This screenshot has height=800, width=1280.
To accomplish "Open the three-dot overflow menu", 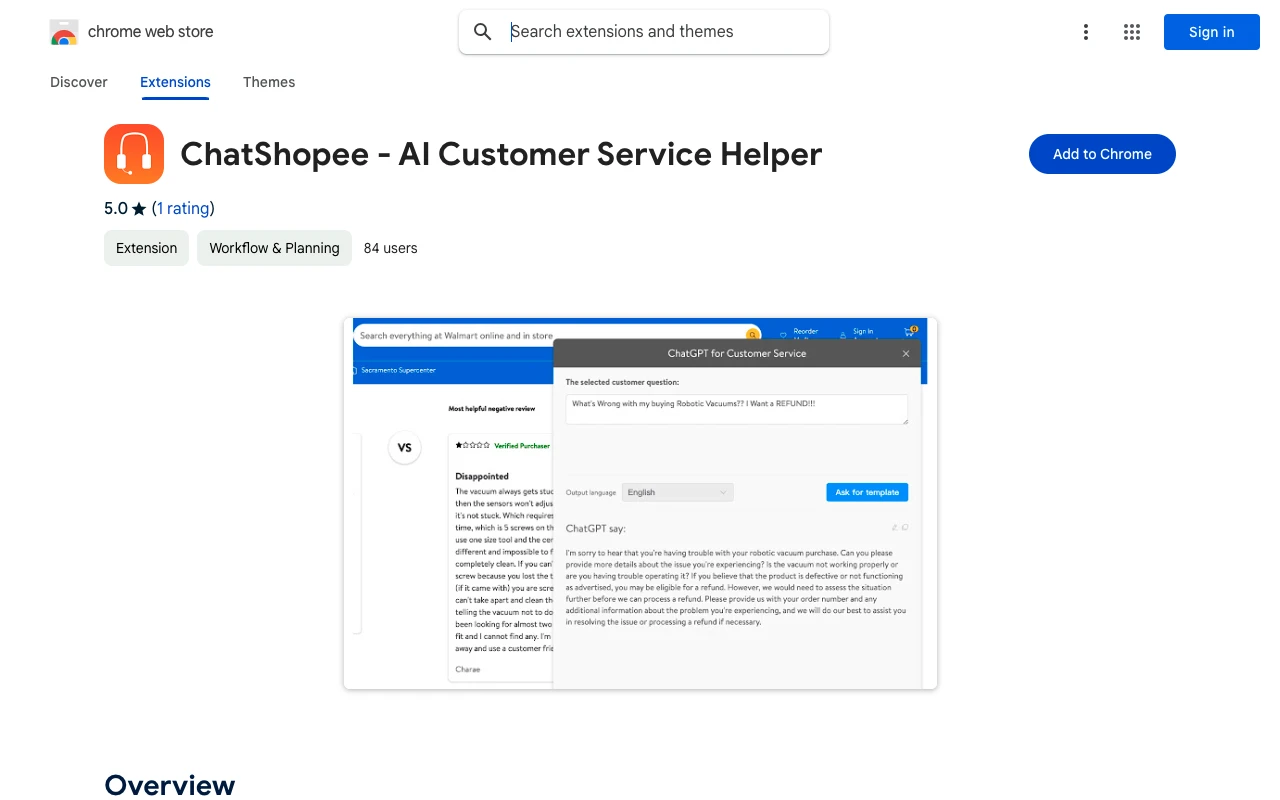I will point(1086,31).
